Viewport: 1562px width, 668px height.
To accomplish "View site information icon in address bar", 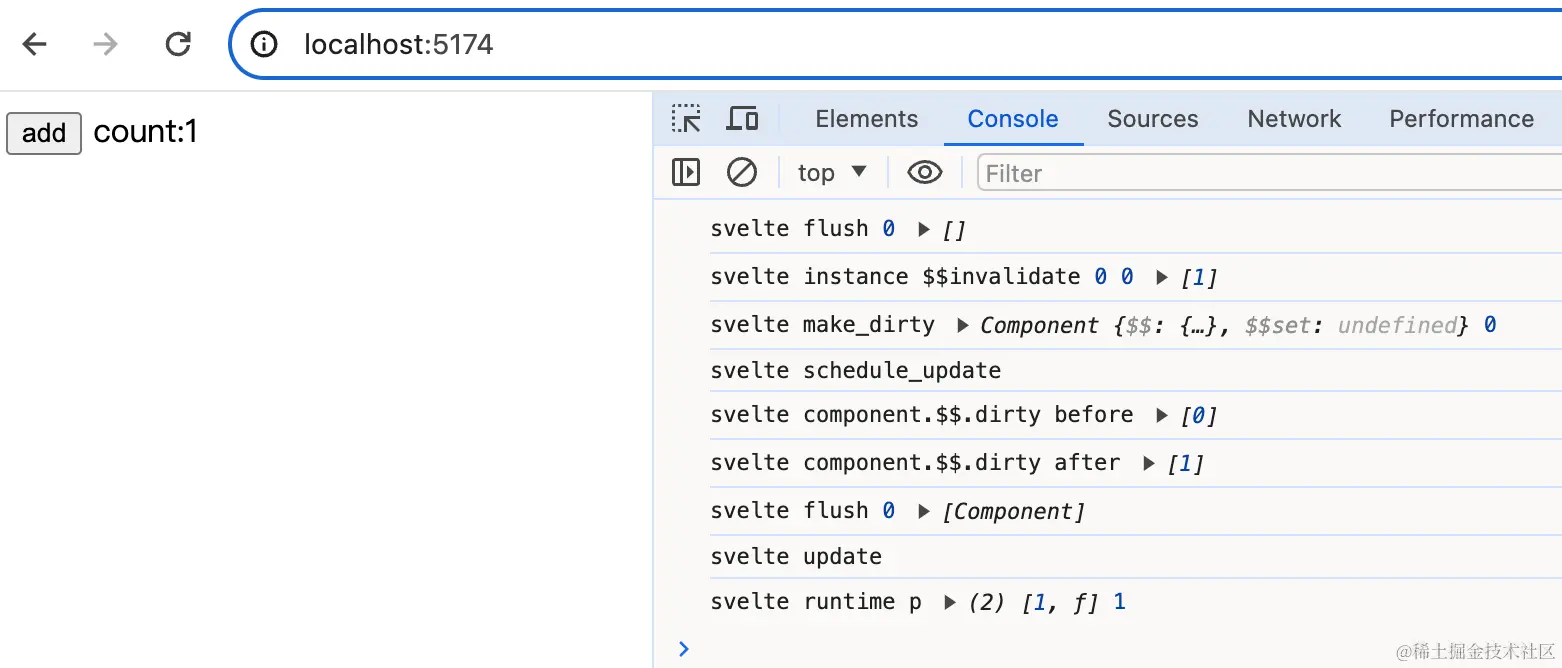I will 264,44.
